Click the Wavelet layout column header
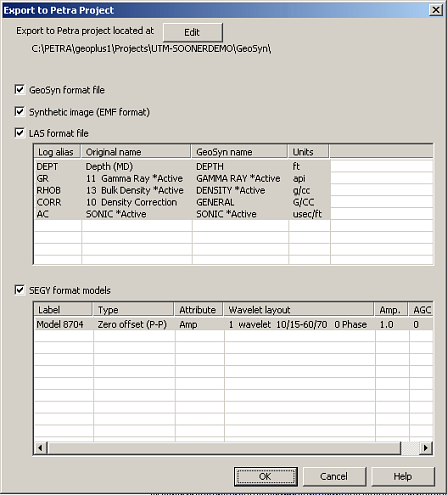 point(299,310)
